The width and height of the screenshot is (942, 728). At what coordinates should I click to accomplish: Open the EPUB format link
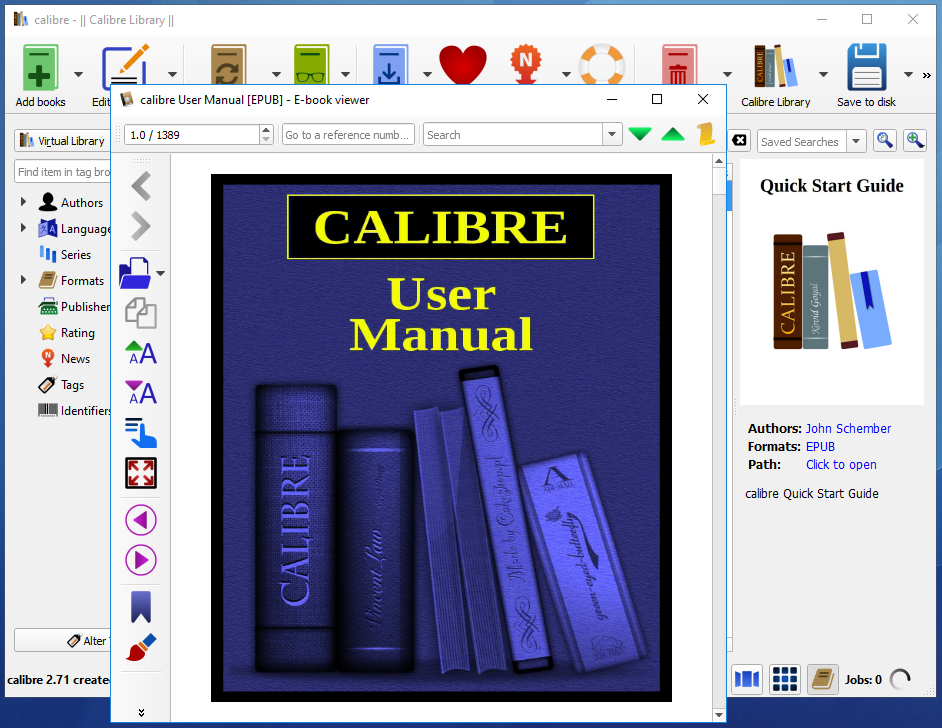(820, 446)
